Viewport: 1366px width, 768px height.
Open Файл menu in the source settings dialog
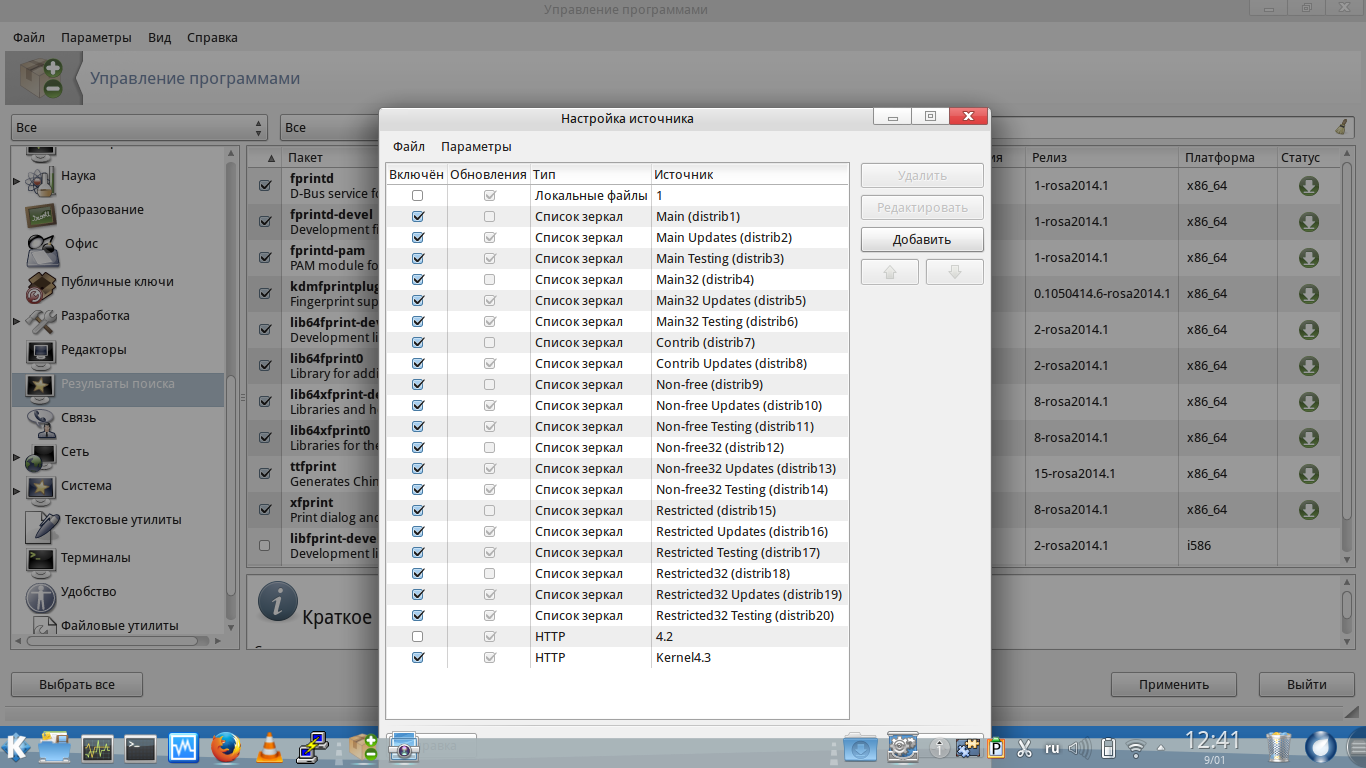[408, 147]
